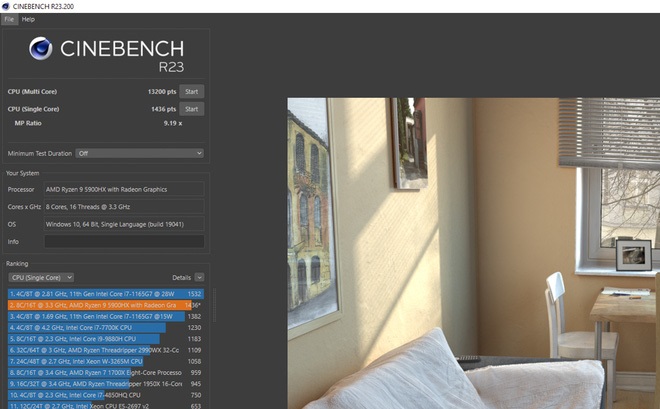Expand the Minimum Test Duration dropdown
Screen dimensions: 660x409
tap(140, 153)
